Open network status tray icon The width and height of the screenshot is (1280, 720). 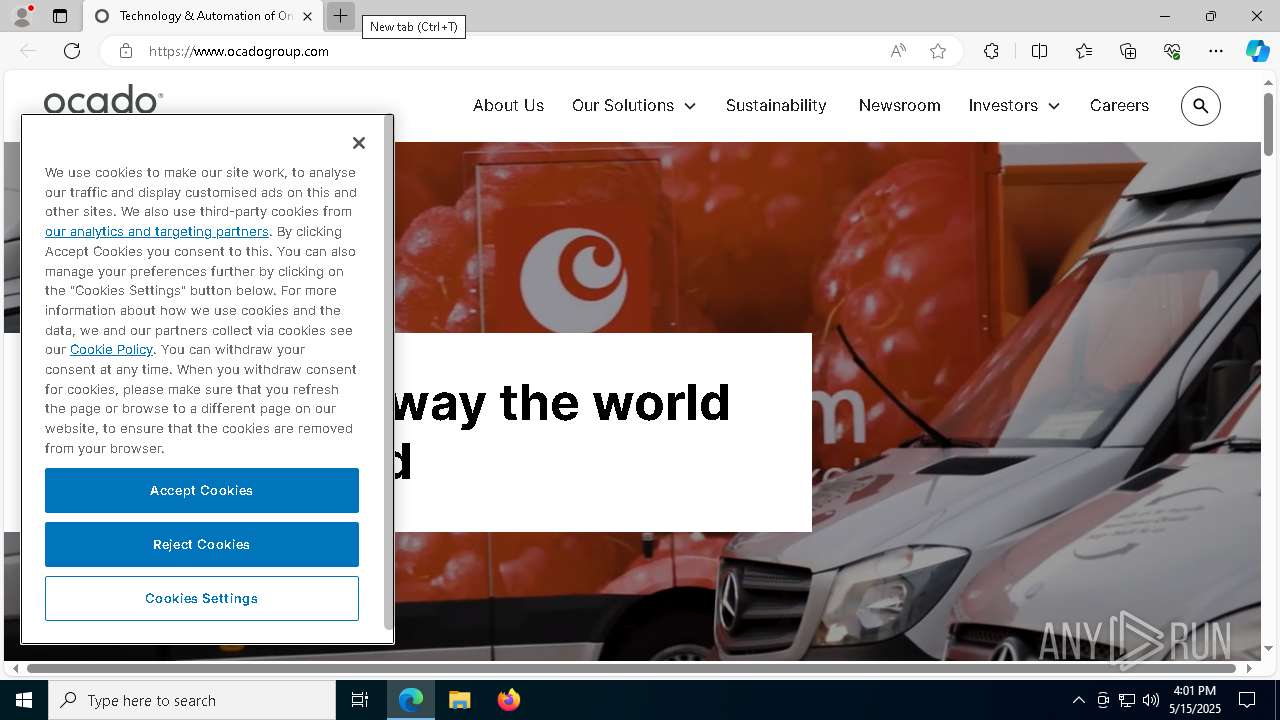pos(1127,700)
